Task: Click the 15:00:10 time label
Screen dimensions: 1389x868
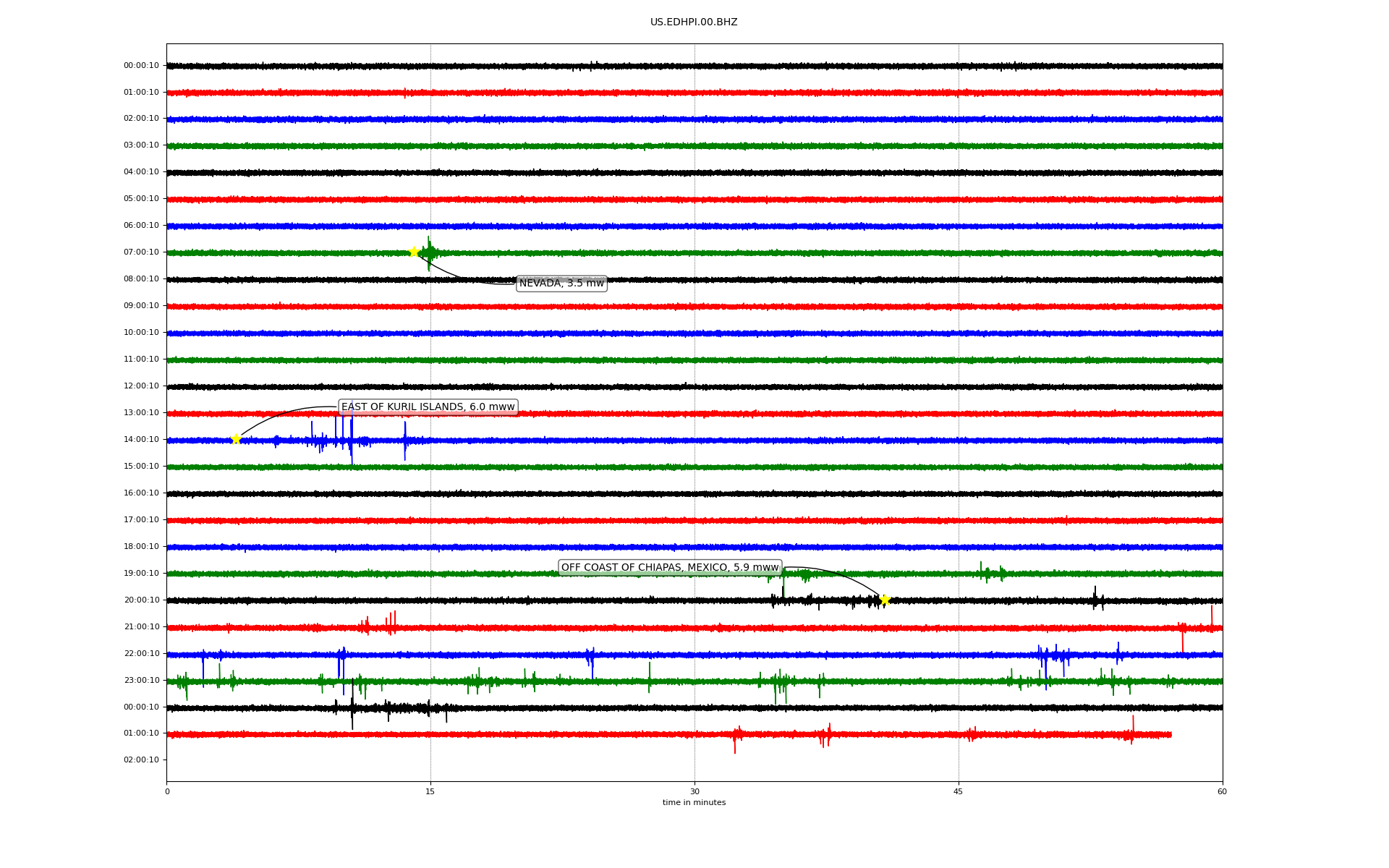Action: click(141, 467)
